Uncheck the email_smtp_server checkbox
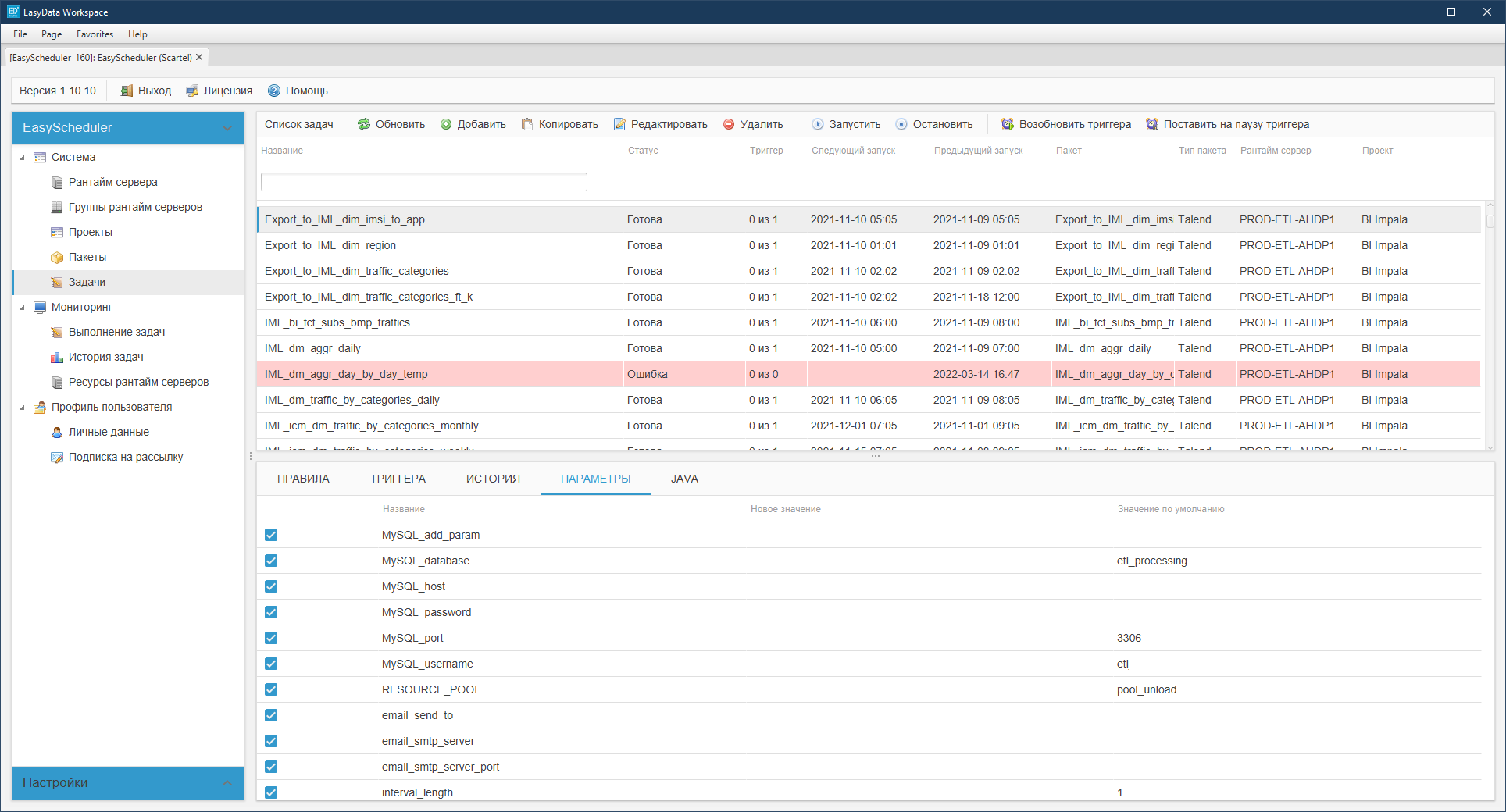The height and width of the screenshot is (812, 1506). click(x=271, y=741)
